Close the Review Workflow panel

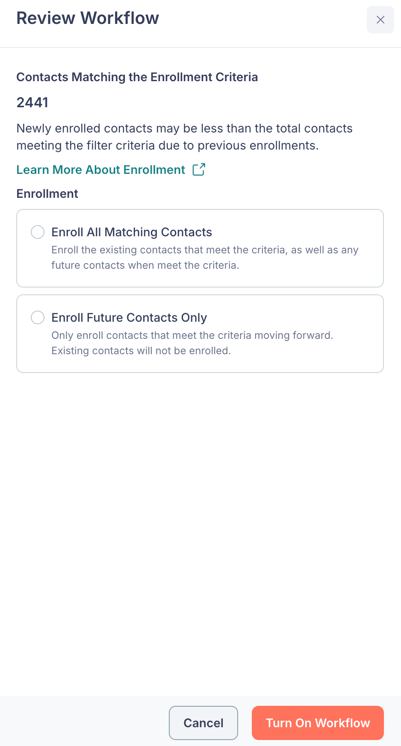pos(380,20)
